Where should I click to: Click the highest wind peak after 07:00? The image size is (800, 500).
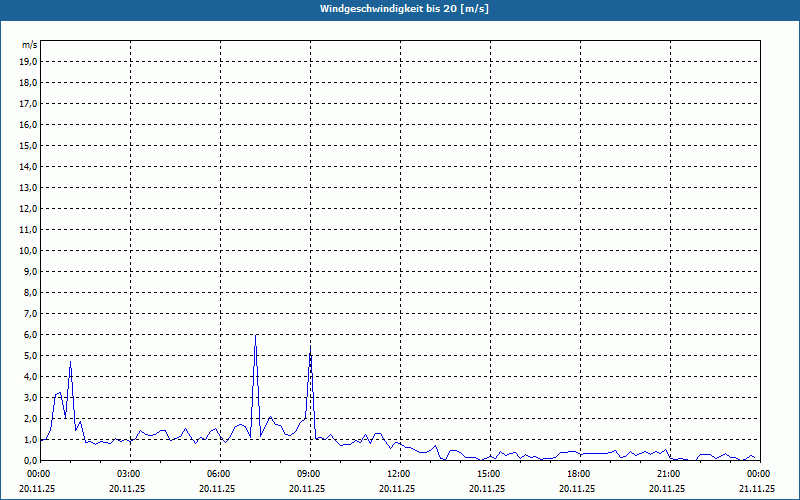[x=256, y=336]
